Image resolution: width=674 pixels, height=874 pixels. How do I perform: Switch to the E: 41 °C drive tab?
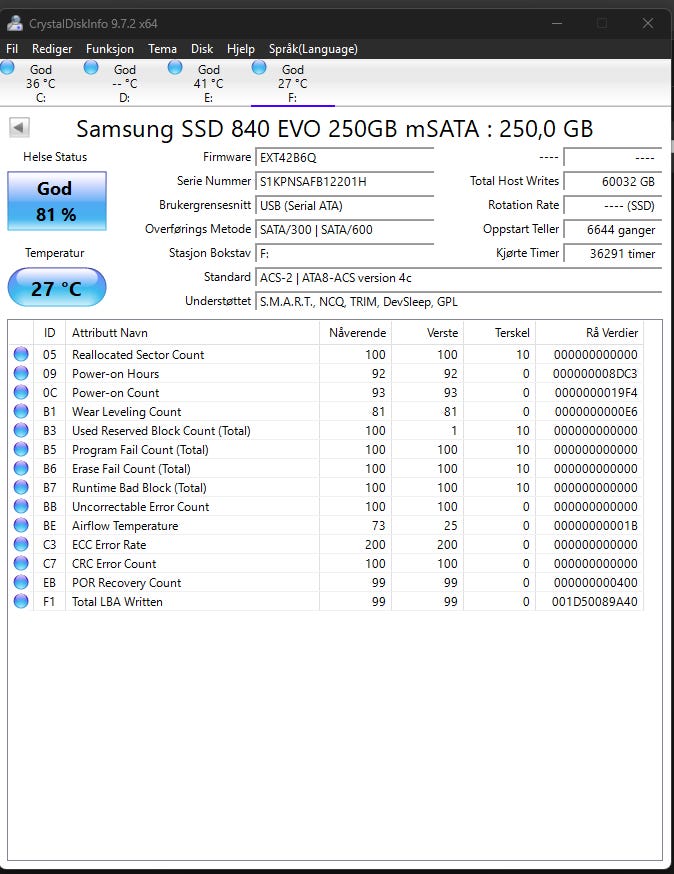click(208, 83)
